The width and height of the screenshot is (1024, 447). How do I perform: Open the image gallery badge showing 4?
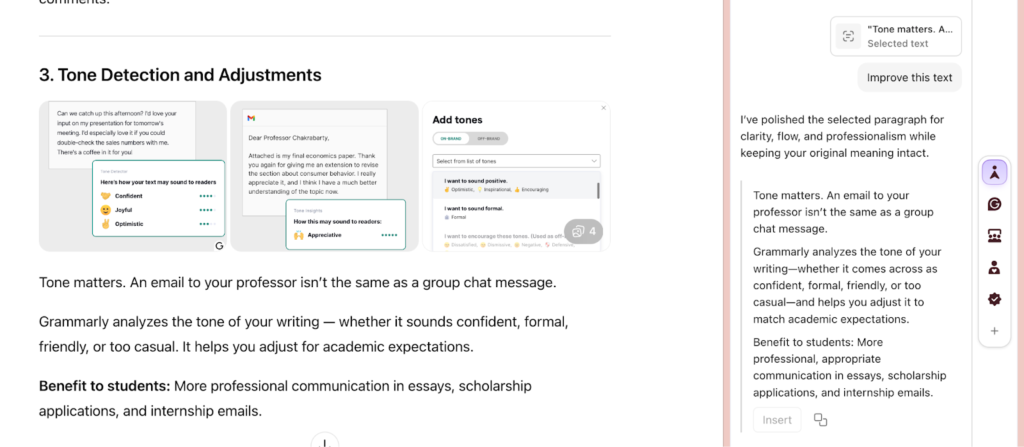(583, 231)
